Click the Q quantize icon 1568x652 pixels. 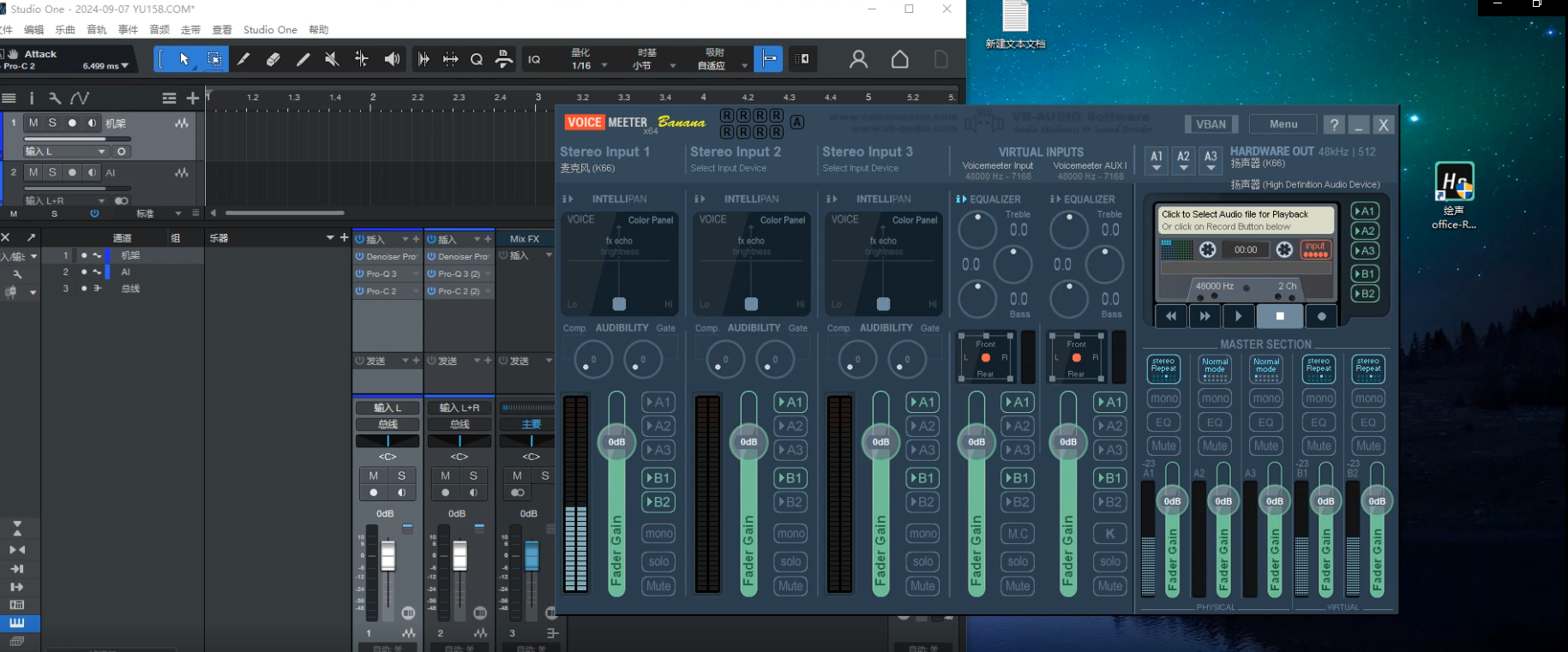click(x=477, y=59)
